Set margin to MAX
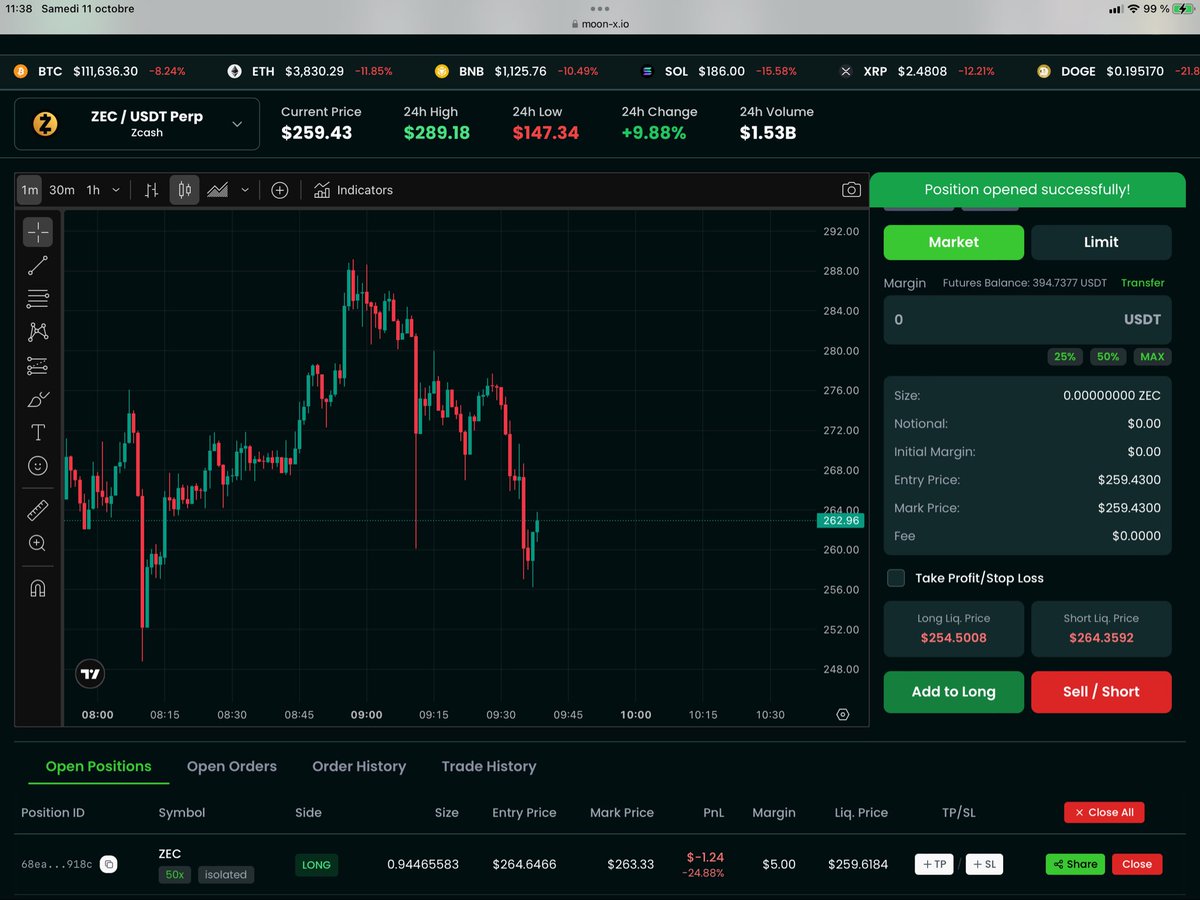 coord(1152,357)
